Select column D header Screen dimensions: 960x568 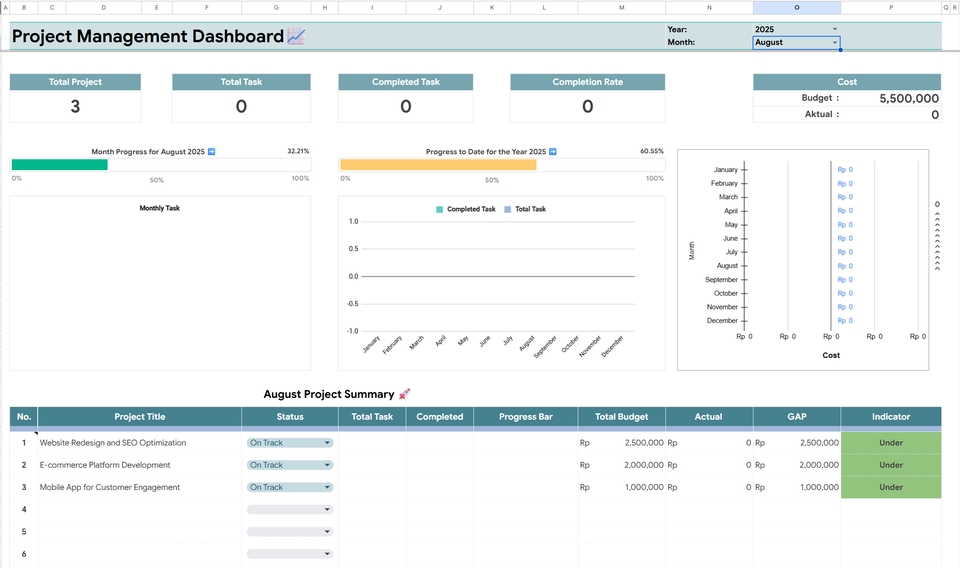pyautogui.click(x=103, y=7)
